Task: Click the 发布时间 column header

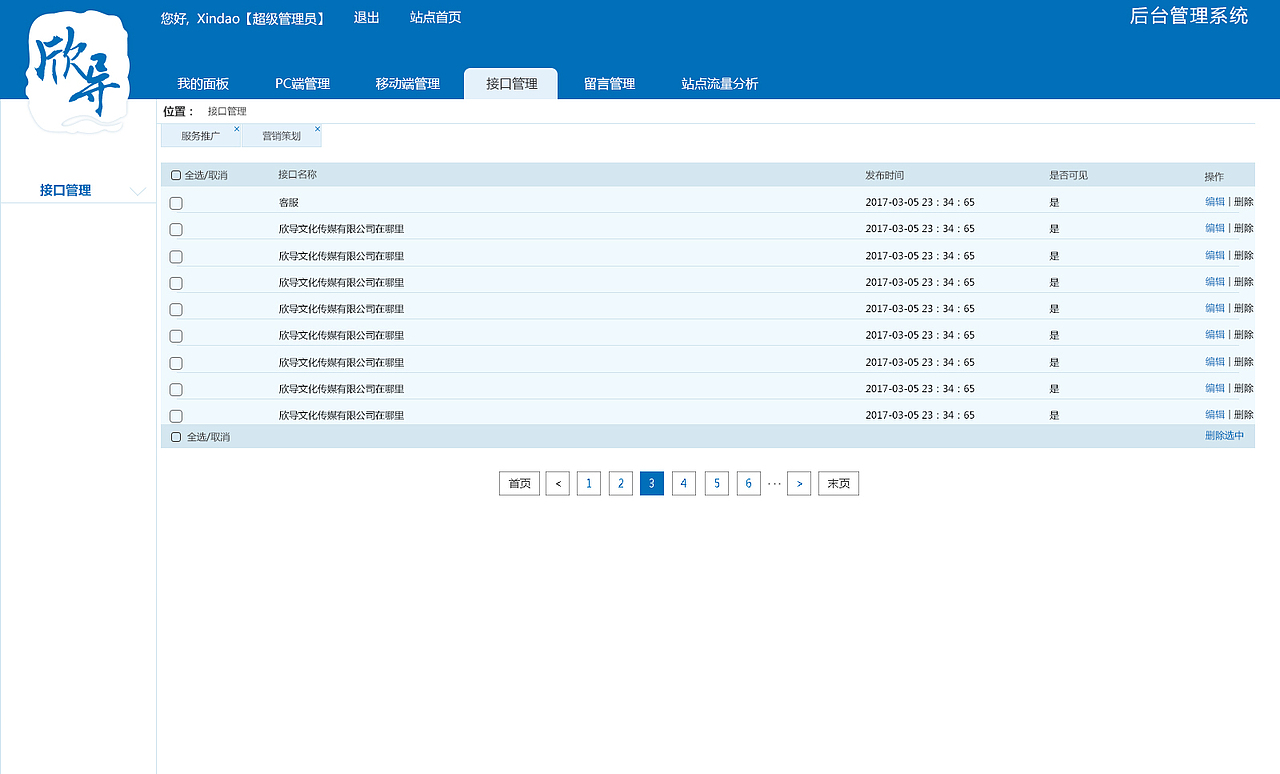Action: [885, 176]
